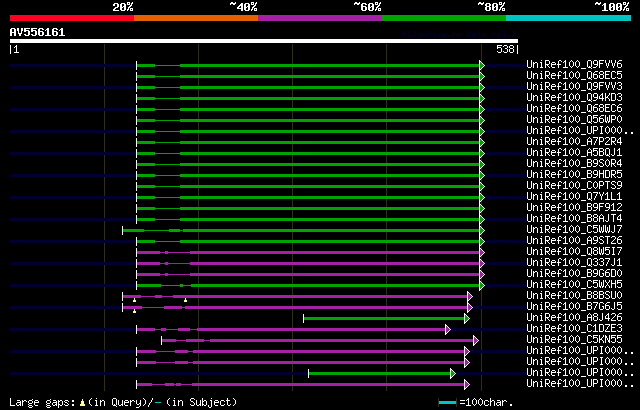Open the UniRef100_Q9FVV3 hit label

point(574,86)
